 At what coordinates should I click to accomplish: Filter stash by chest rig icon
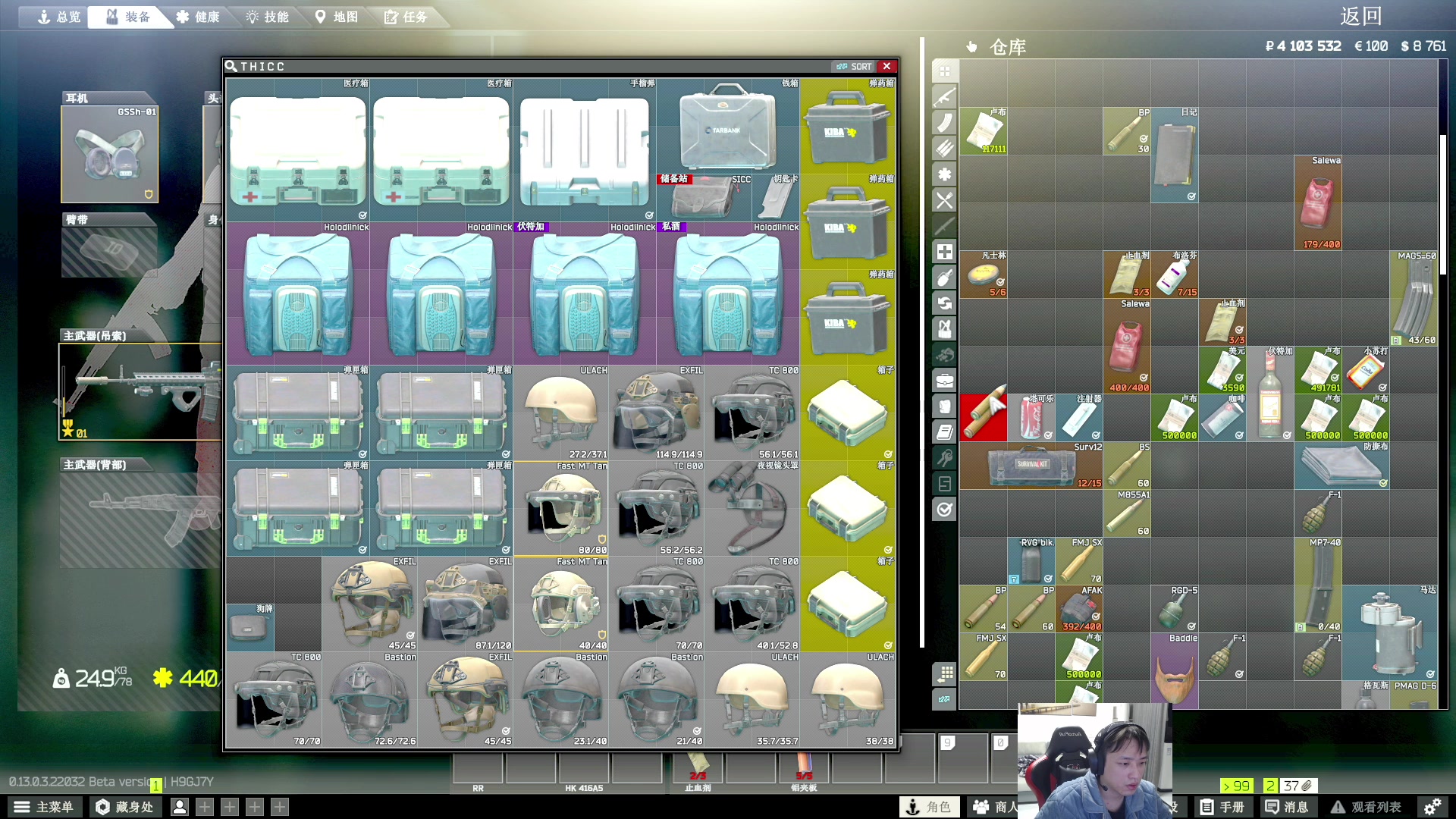[945, 329]
